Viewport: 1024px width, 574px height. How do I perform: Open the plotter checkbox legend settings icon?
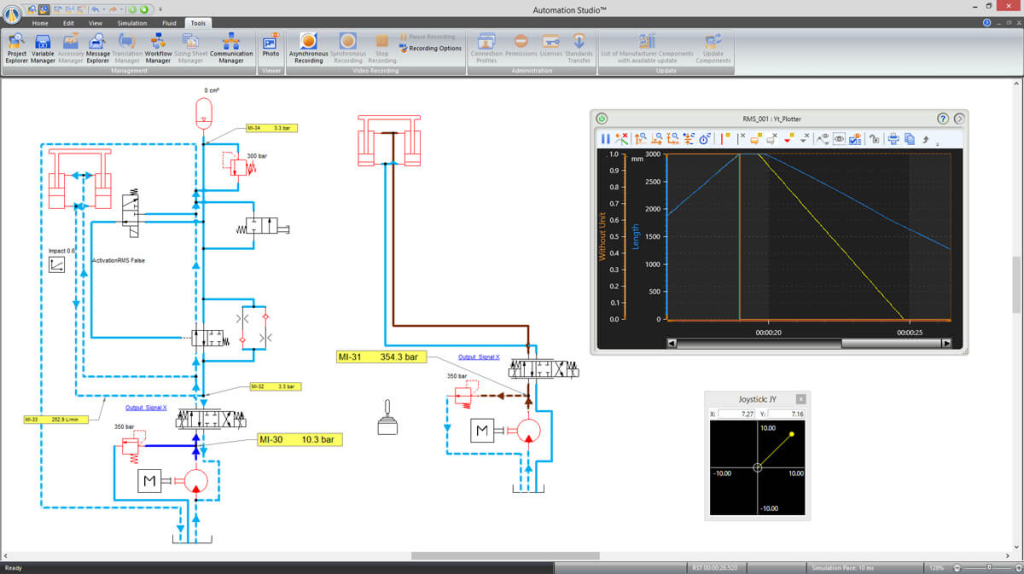coord(855,138)
